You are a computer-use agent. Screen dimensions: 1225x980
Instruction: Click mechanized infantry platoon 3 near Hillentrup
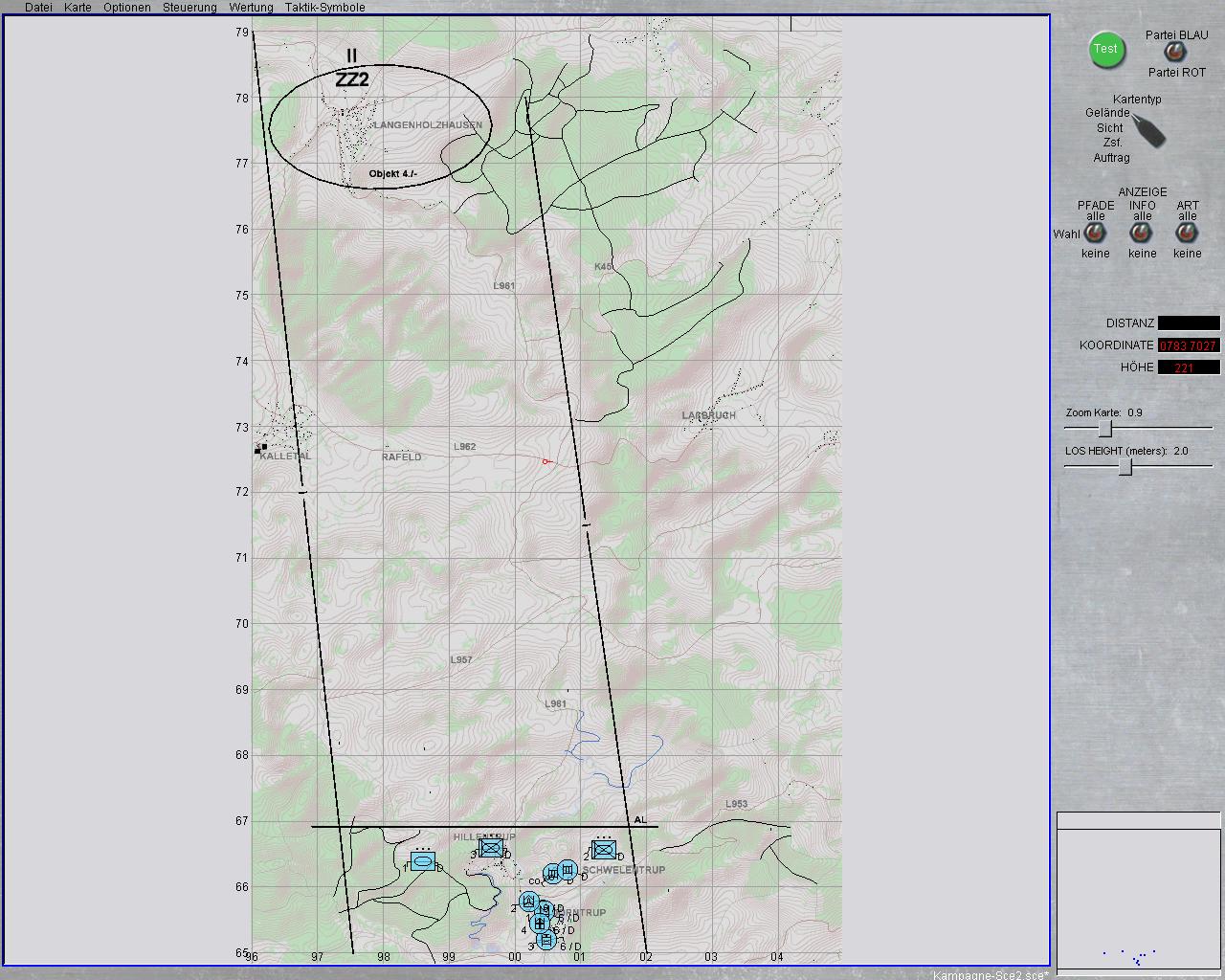pyautogui.click(x=491, y=848)
